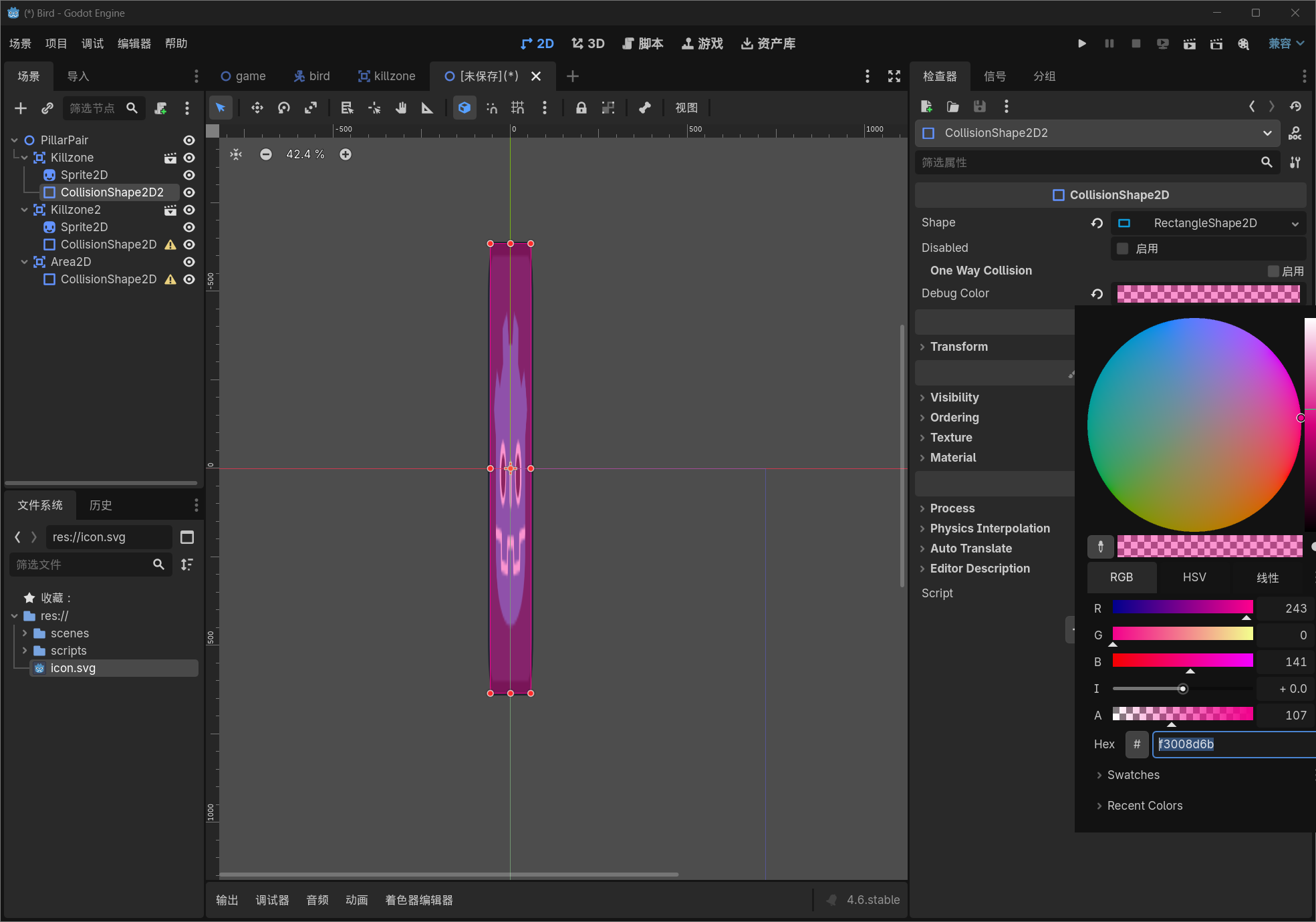Activate the Move Mode tool
This screenshot has width=1316, height=922.
click(257, 108)
